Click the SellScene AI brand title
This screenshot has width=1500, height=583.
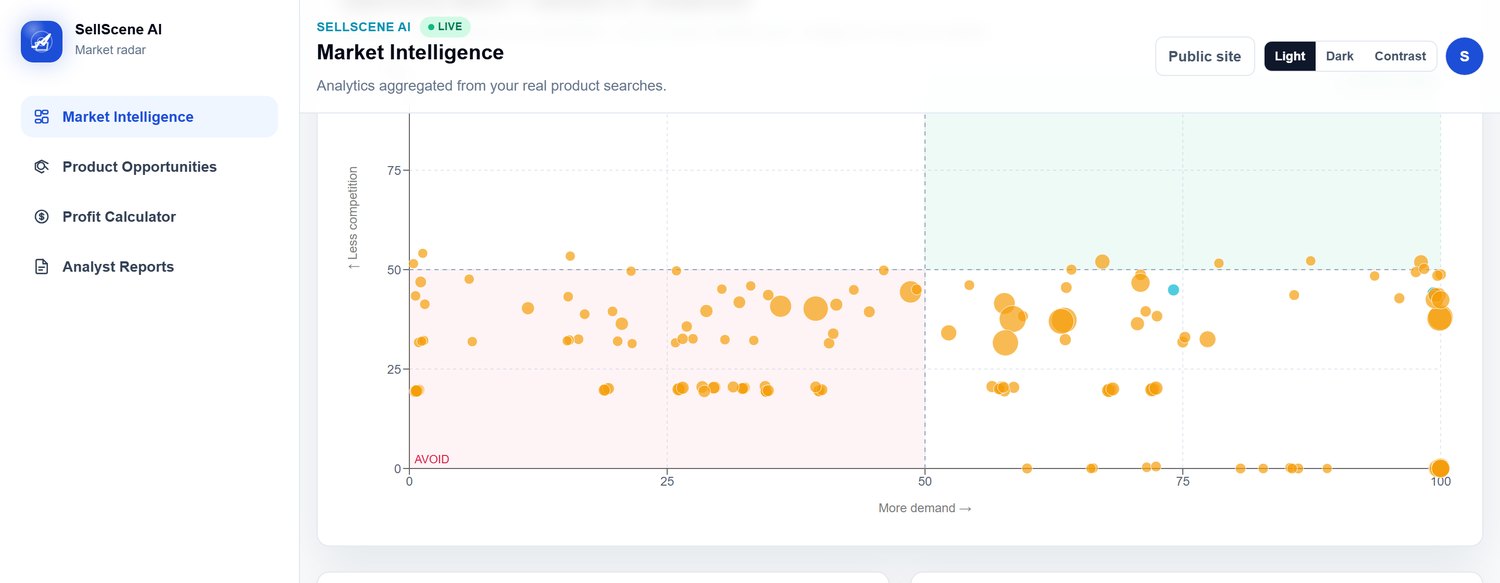point(118,30)
